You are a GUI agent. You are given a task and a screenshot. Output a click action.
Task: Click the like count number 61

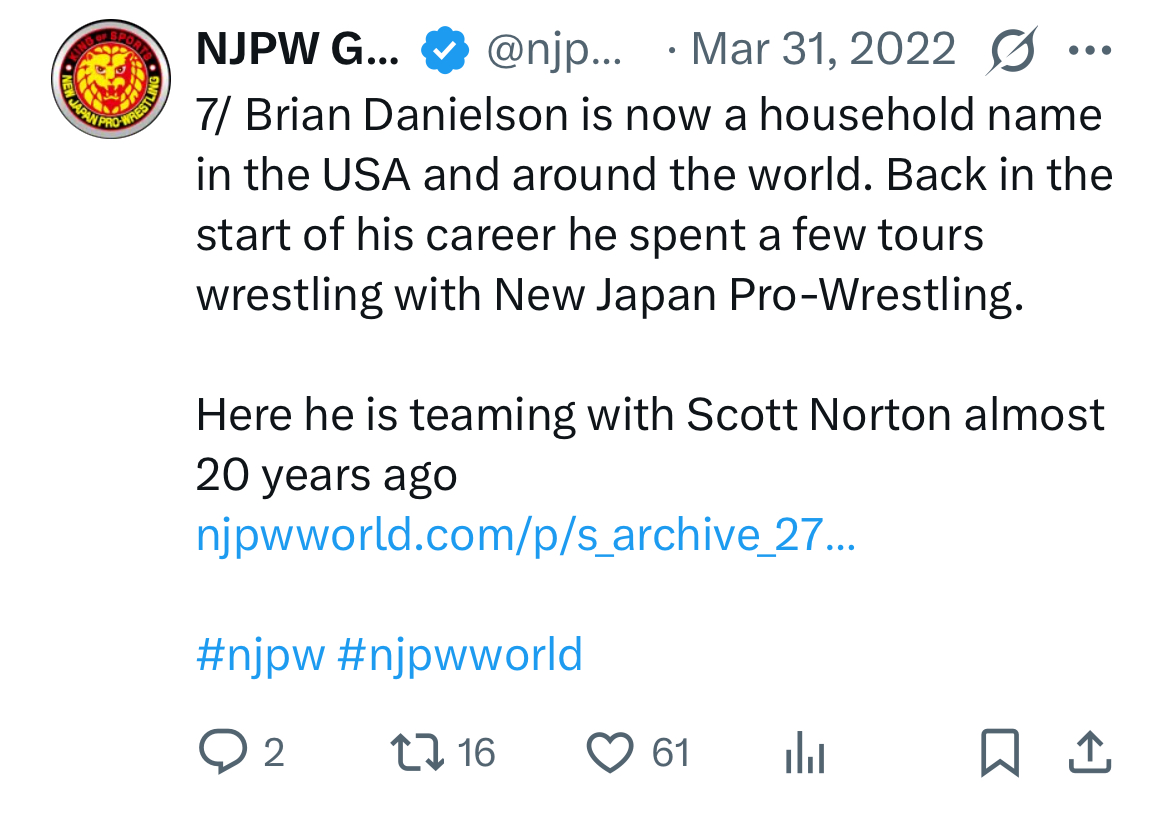[670, 752]
